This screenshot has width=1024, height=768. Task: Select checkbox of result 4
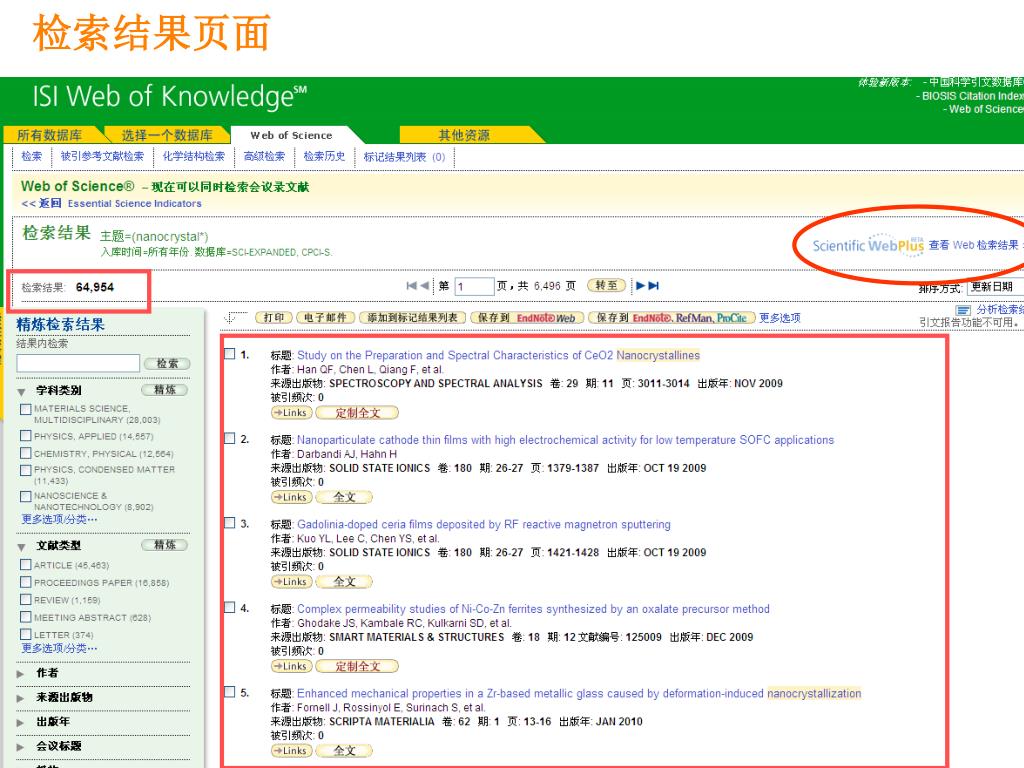230,607
